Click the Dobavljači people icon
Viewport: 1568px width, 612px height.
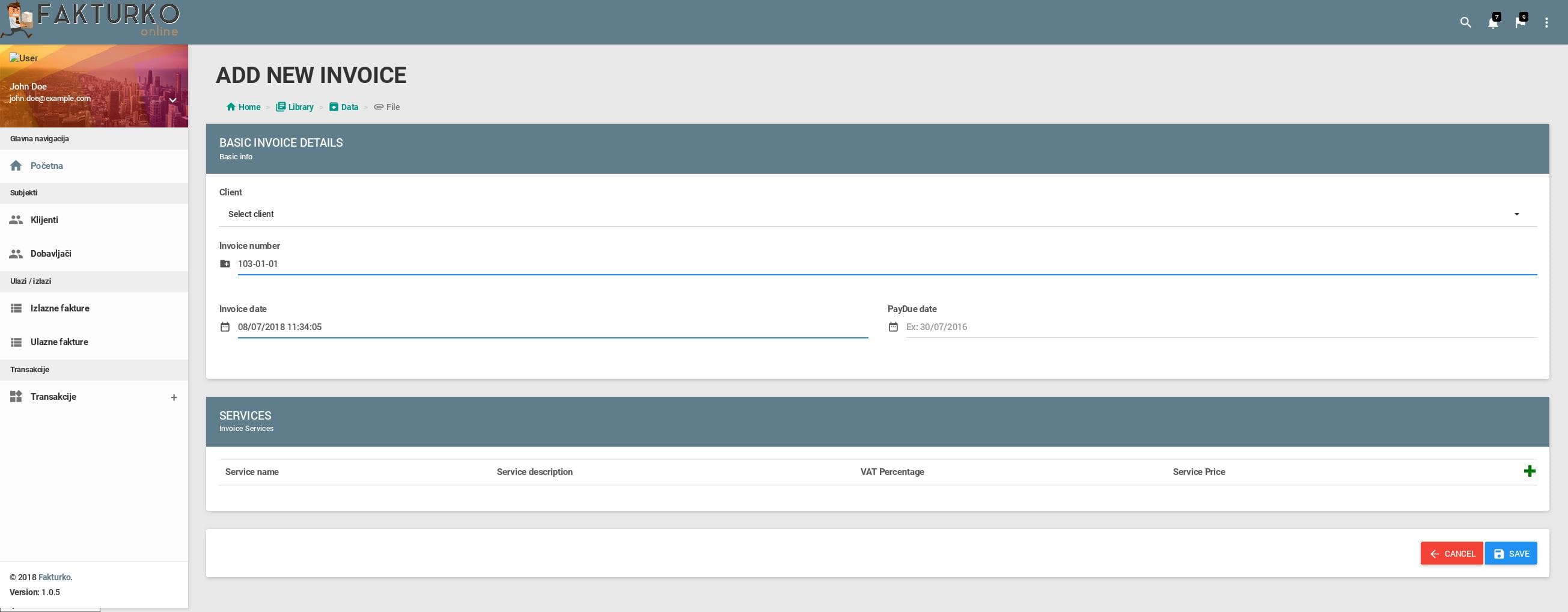pyautogui.click(x=16, y=253)
